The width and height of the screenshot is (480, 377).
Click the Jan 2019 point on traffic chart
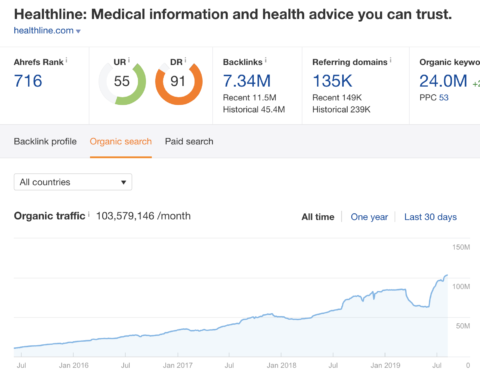(x=385, y=291)
